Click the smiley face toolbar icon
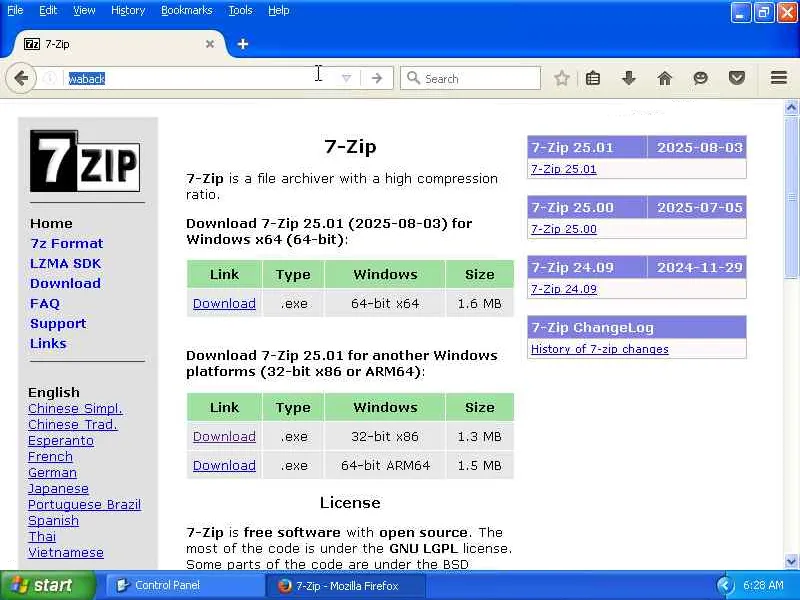This screenshot has height=600, width=800. pyautogui.click(x=701, y=78)
